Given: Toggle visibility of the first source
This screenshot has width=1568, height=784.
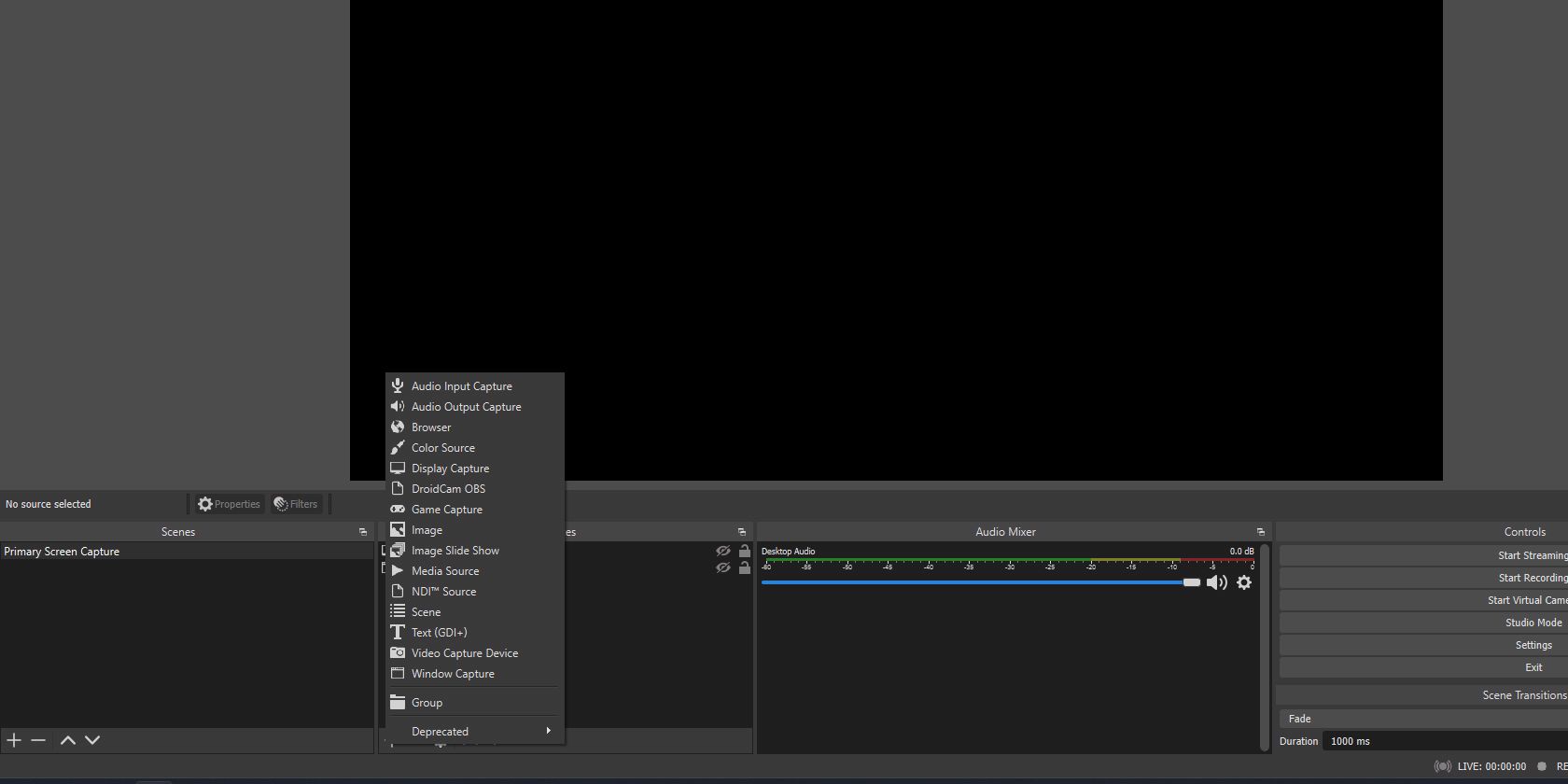Looking at the screenshot, I should pyautogui.click(x=723, y=551).
